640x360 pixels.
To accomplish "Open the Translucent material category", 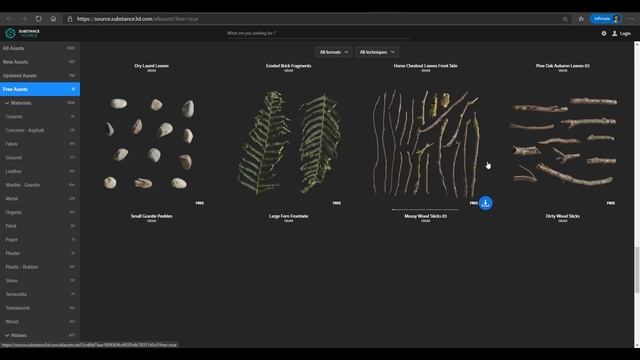I will [40, 308].
